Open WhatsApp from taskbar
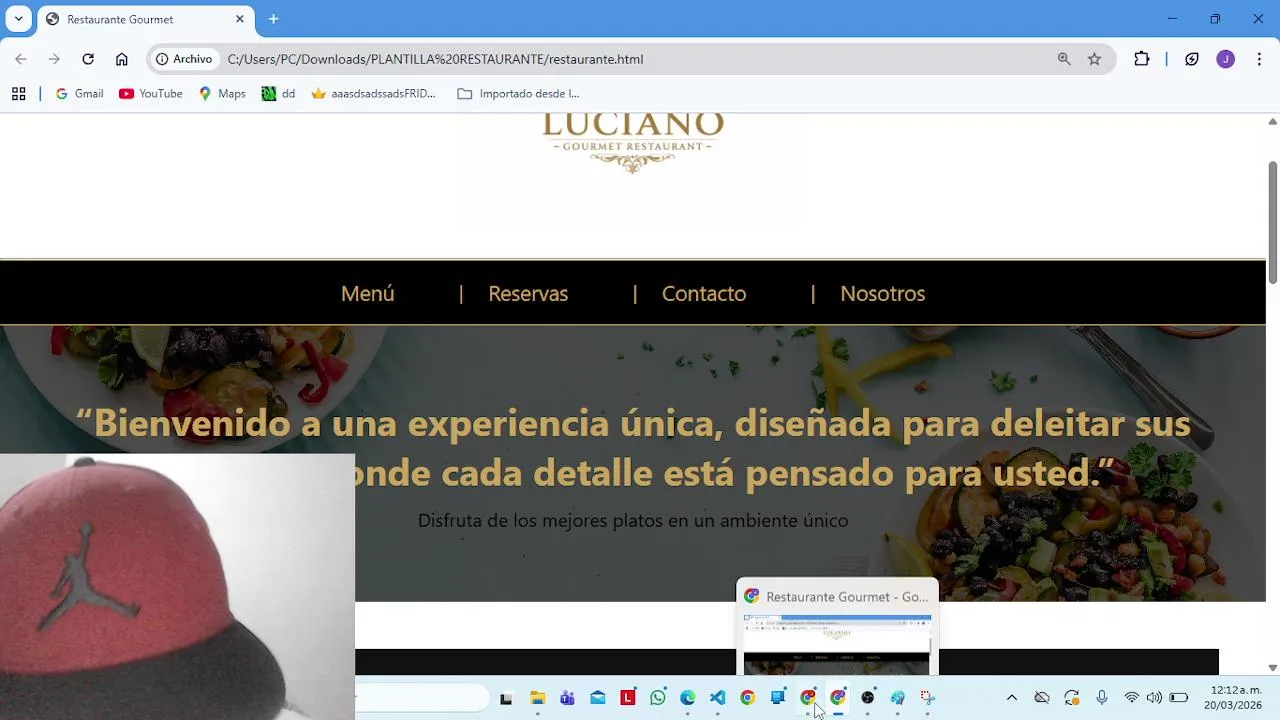 coord(658,698)
